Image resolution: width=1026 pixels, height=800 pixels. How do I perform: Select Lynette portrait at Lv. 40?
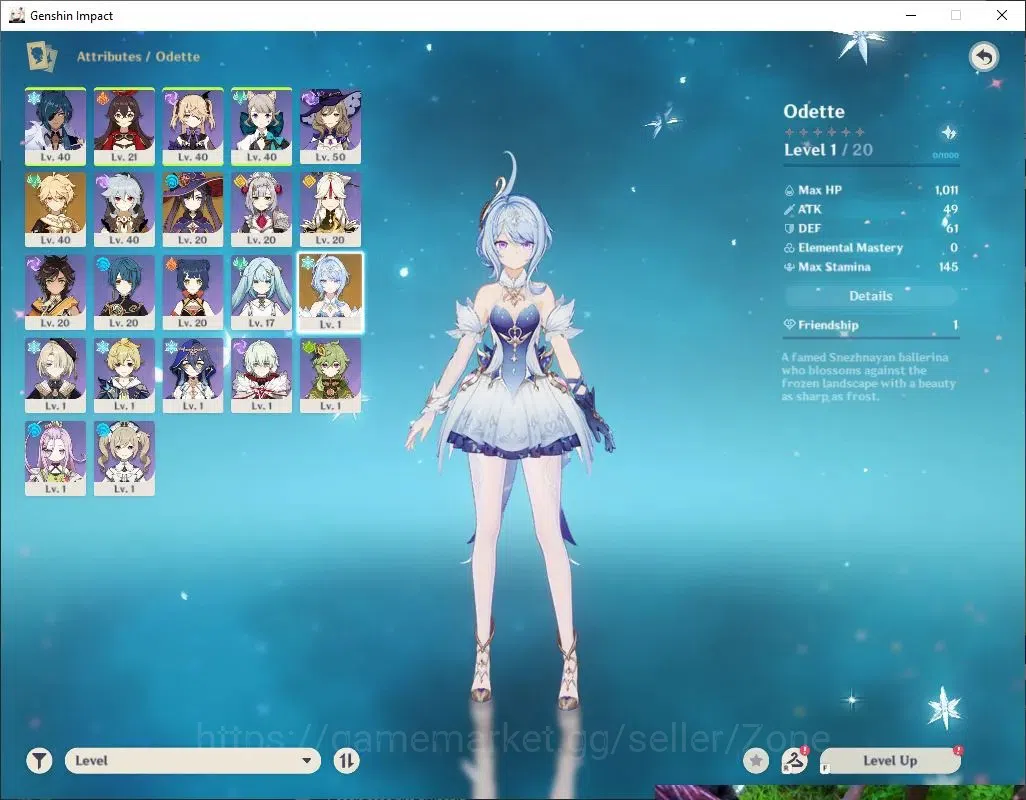coord(262,126)
